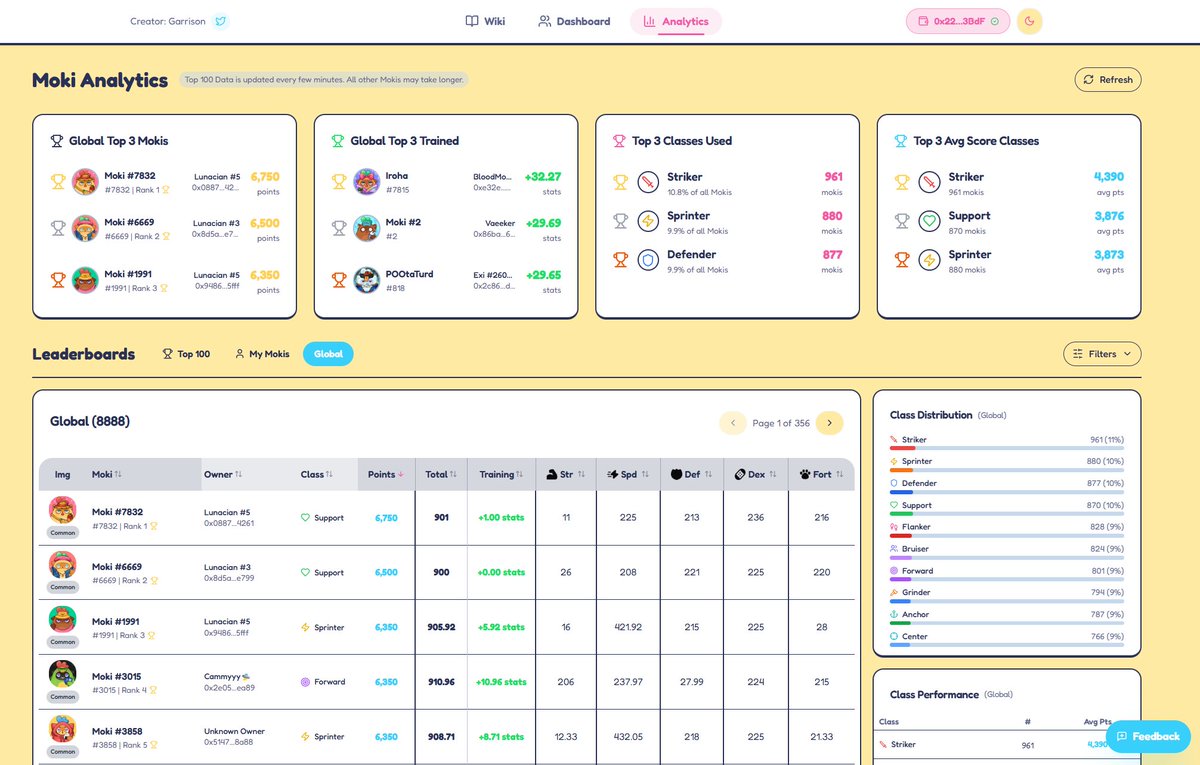Open the Wiki tab
Screen dimensions: 1200x765
(485, 20)
